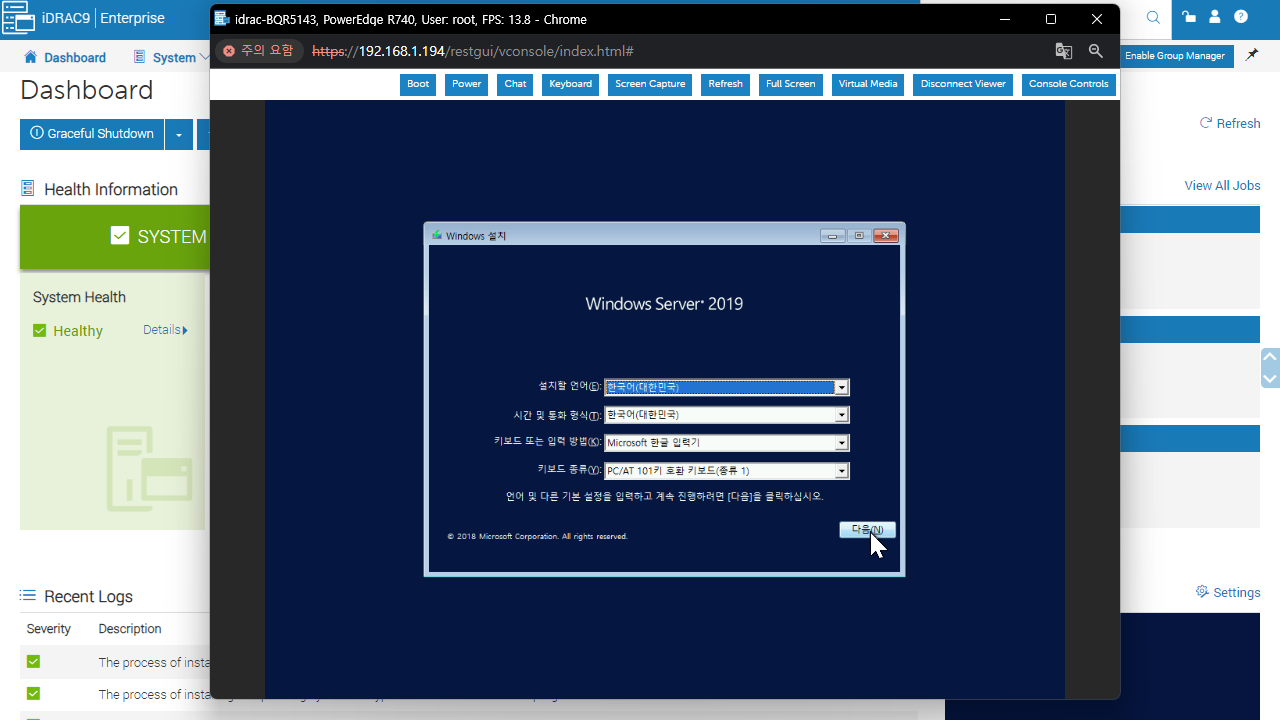Screen dimensions: 1280x720
Task: Open the Chat button in virtual console
Action: (515, 84)
